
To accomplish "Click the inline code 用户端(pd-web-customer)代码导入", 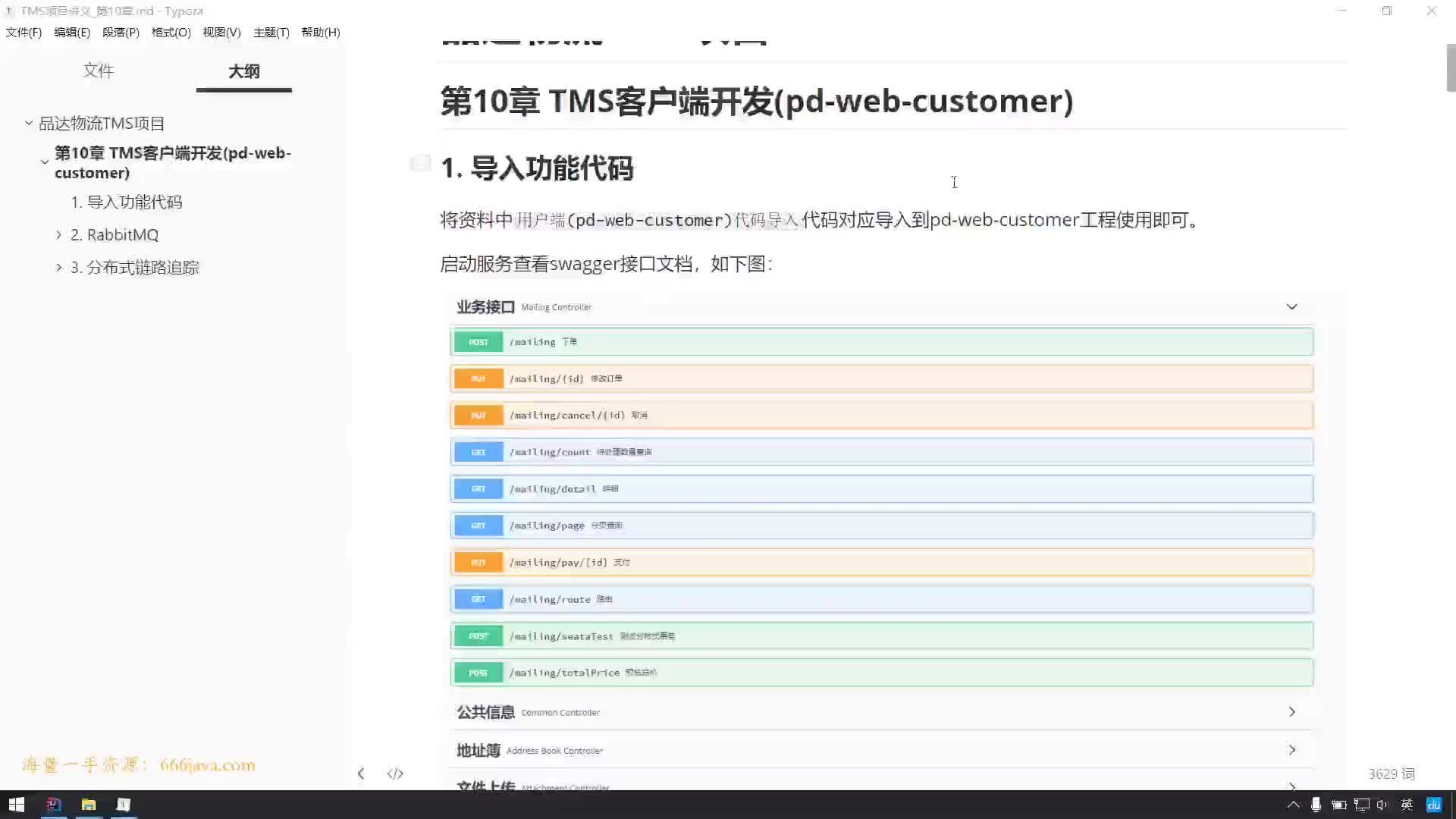I will 657,220.
